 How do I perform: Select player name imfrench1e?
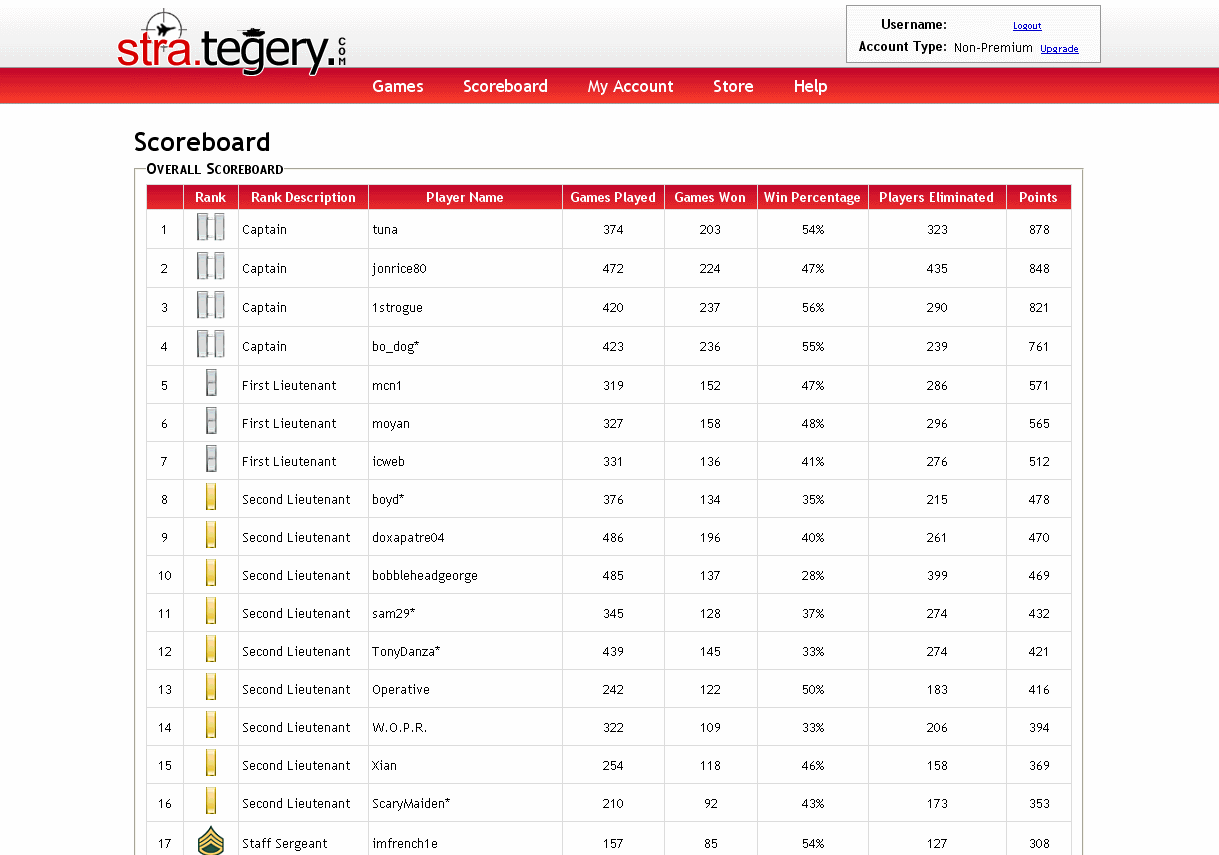[405, 843]
